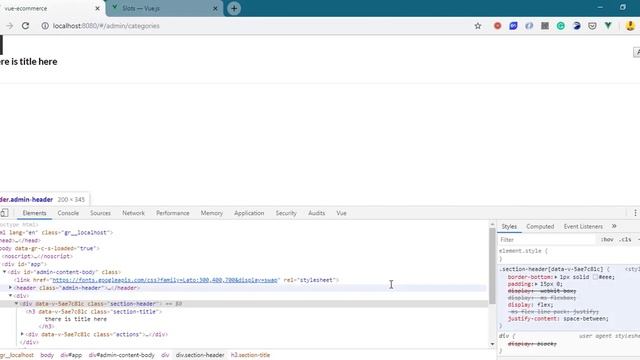This screenshot has width=640, height=360.
Task: Open the blue square browser extension
Action: (513, 26)
